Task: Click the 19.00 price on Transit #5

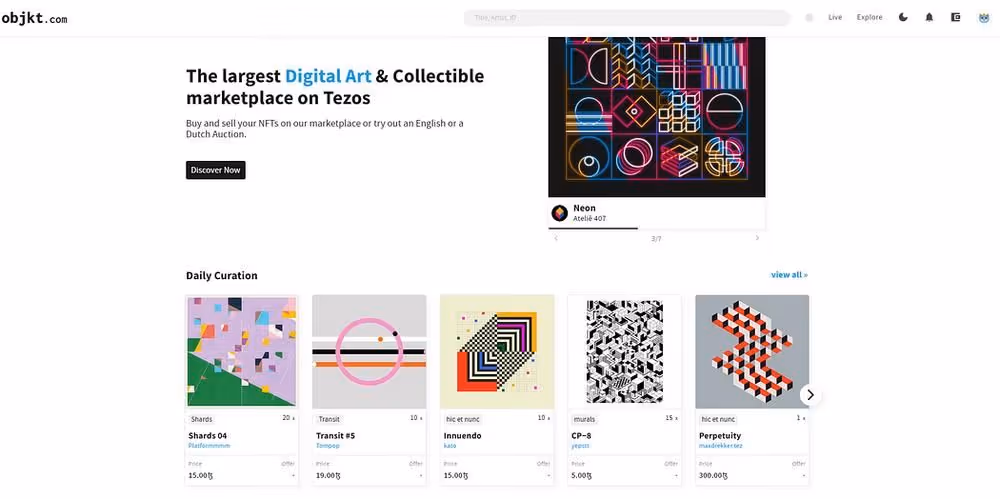Action: 328,475
